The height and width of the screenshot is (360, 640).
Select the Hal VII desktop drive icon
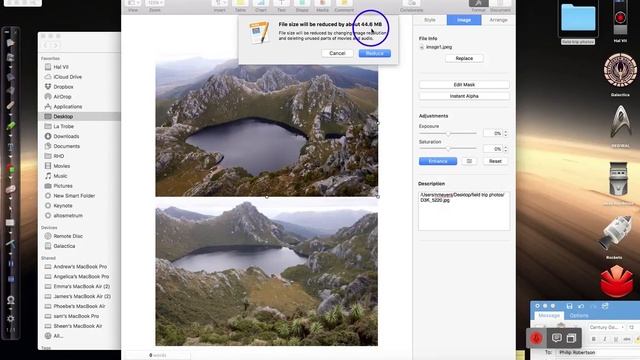tap(620, 21)
